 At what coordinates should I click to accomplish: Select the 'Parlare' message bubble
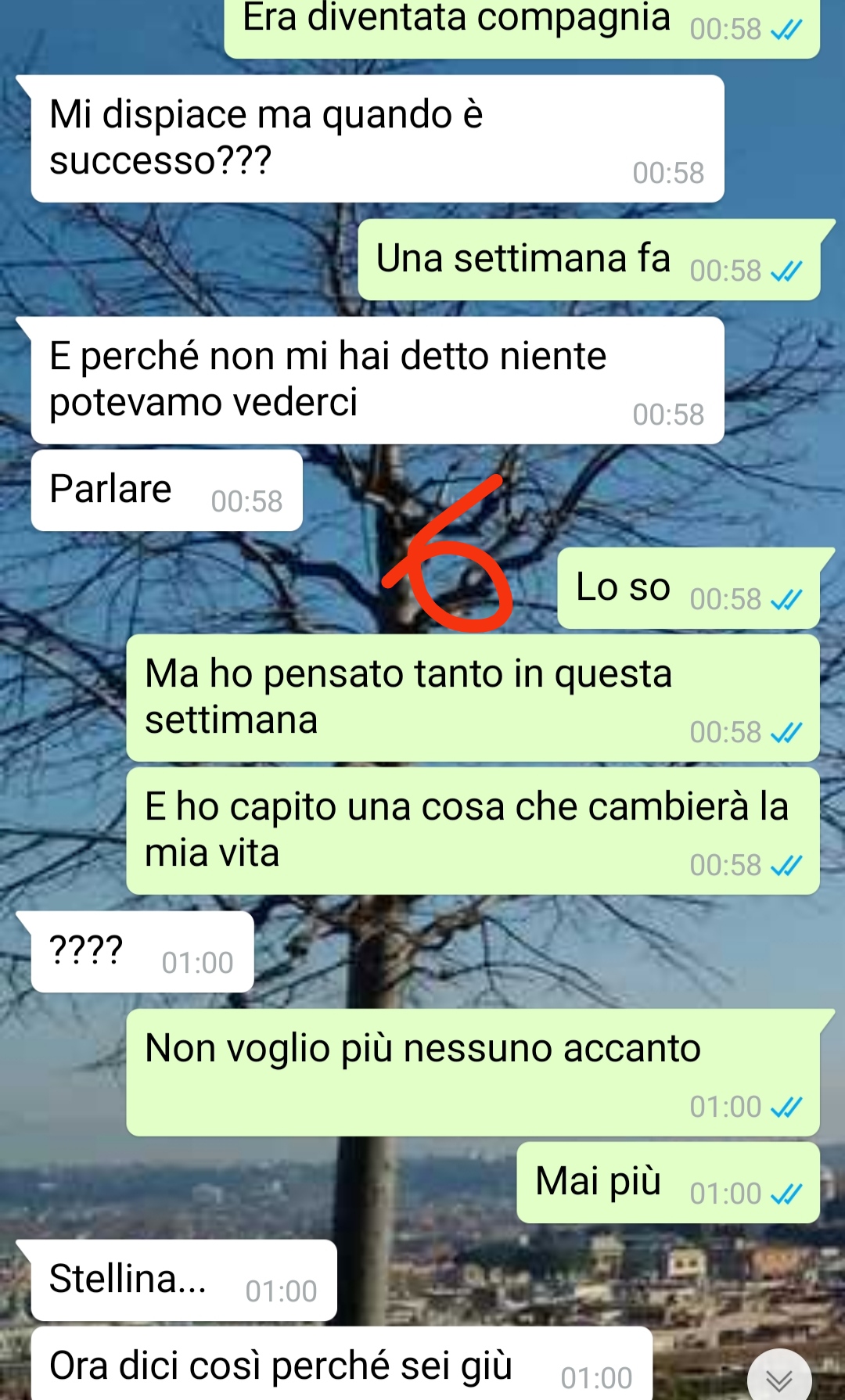click(167, 490)
